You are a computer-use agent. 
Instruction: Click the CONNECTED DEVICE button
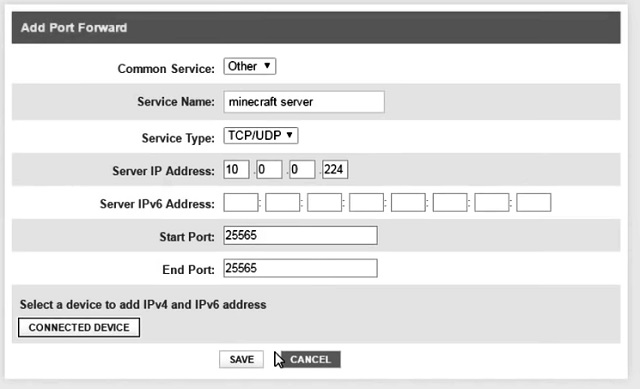click(x=79, y=327)
